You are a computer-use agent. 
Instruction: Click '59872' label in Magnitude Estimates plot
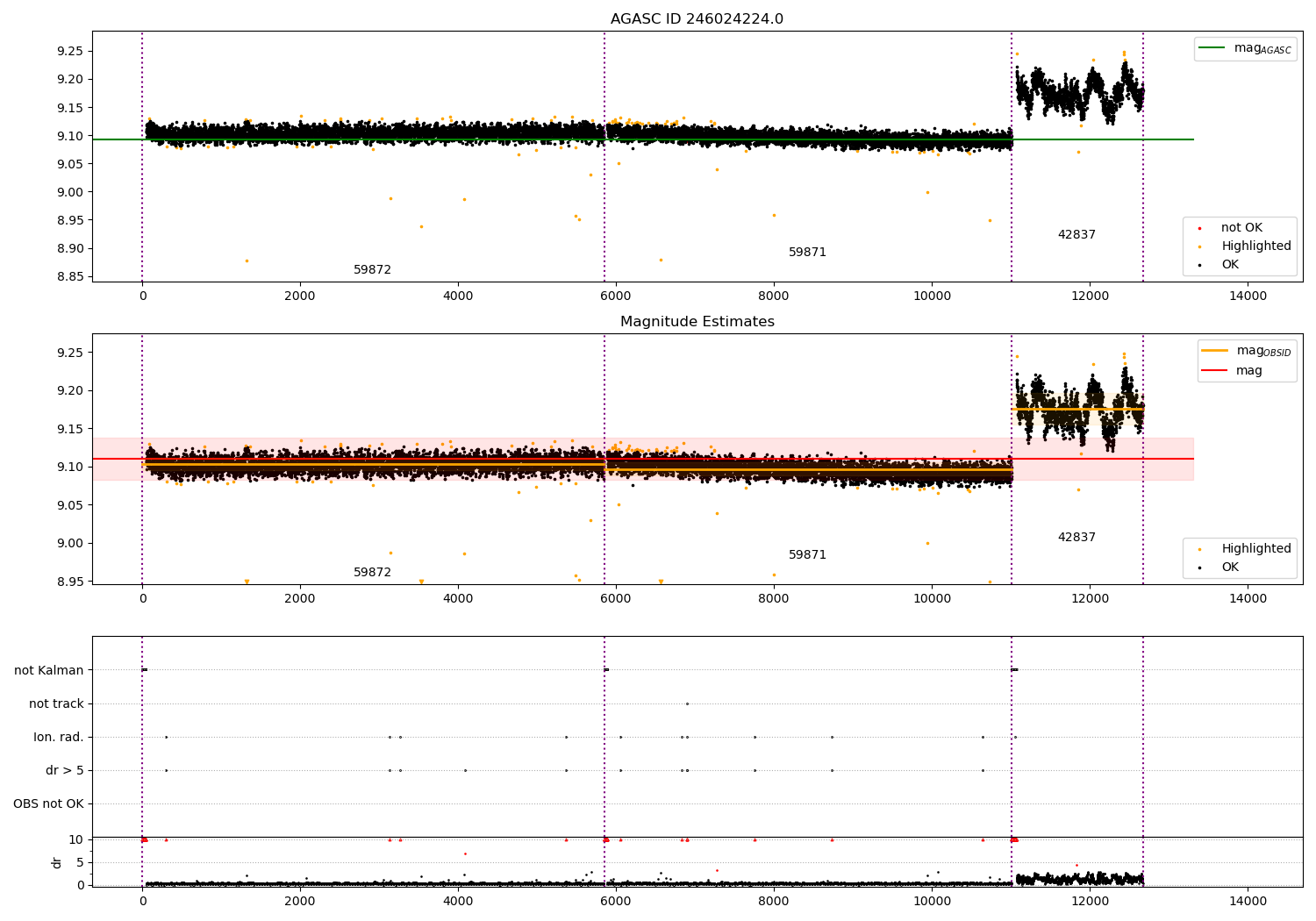(372, 573)
